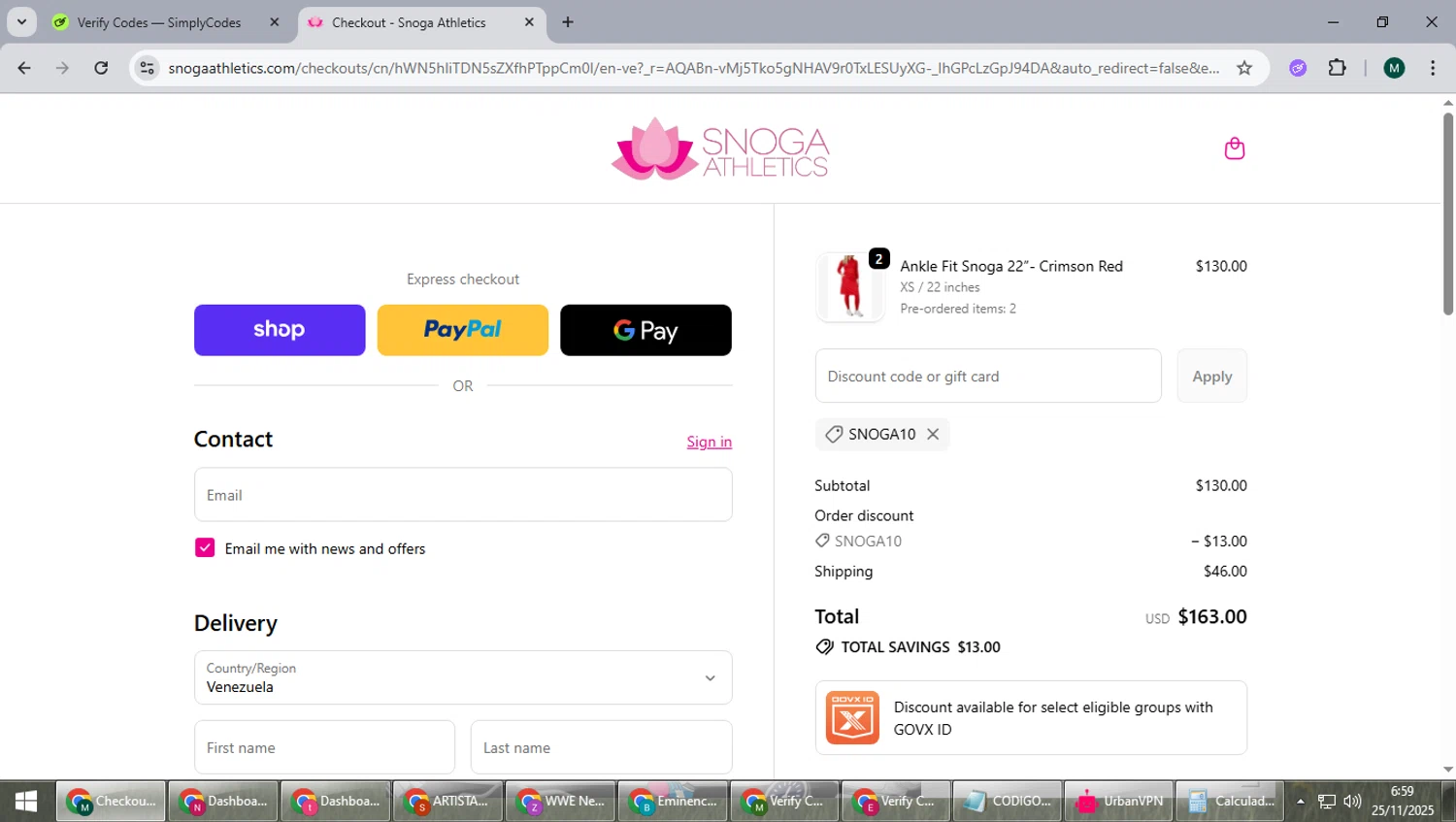Click the Discount code or gift card field

(988, 376)
